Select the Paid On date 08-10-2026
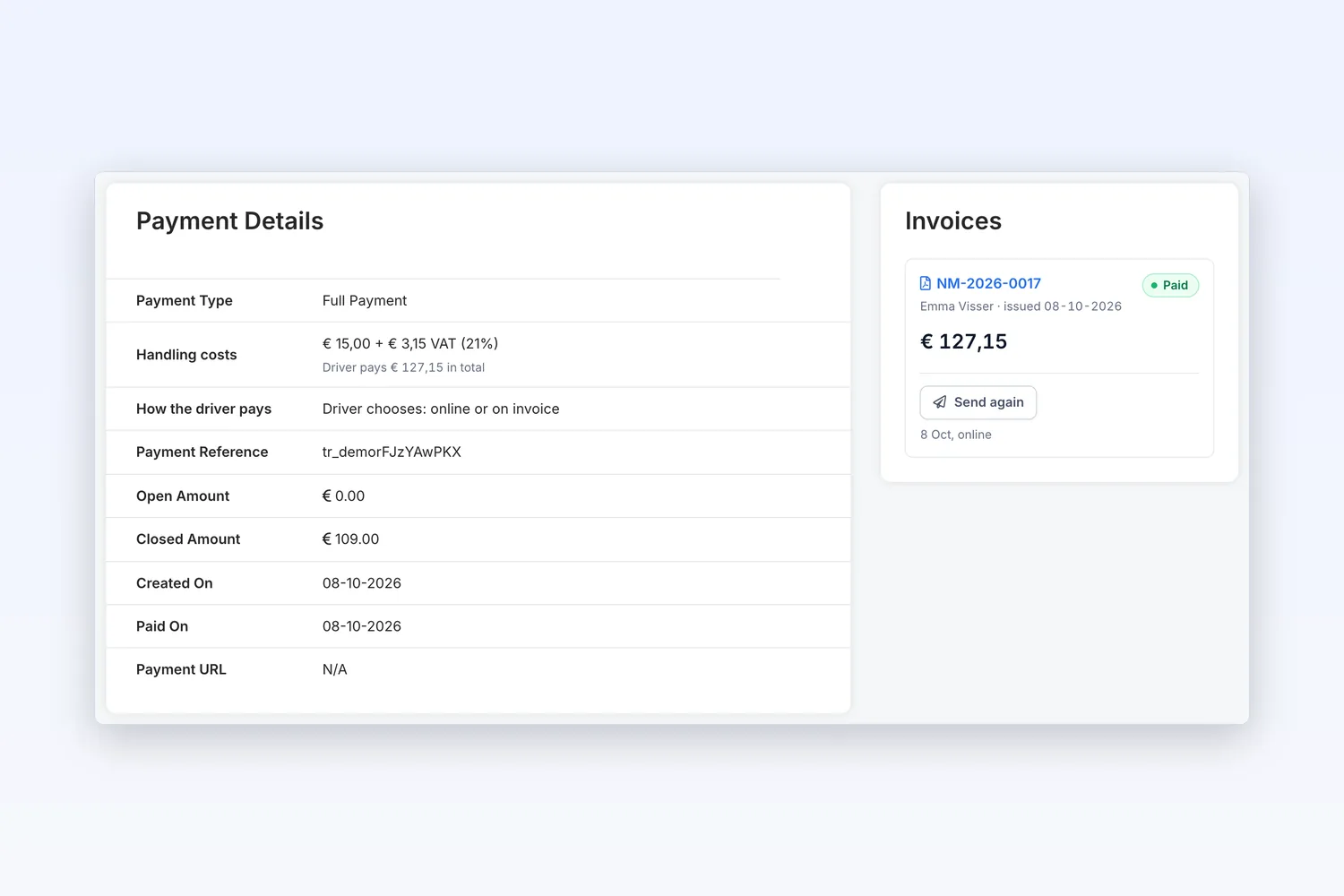 (x=362, y=626)
